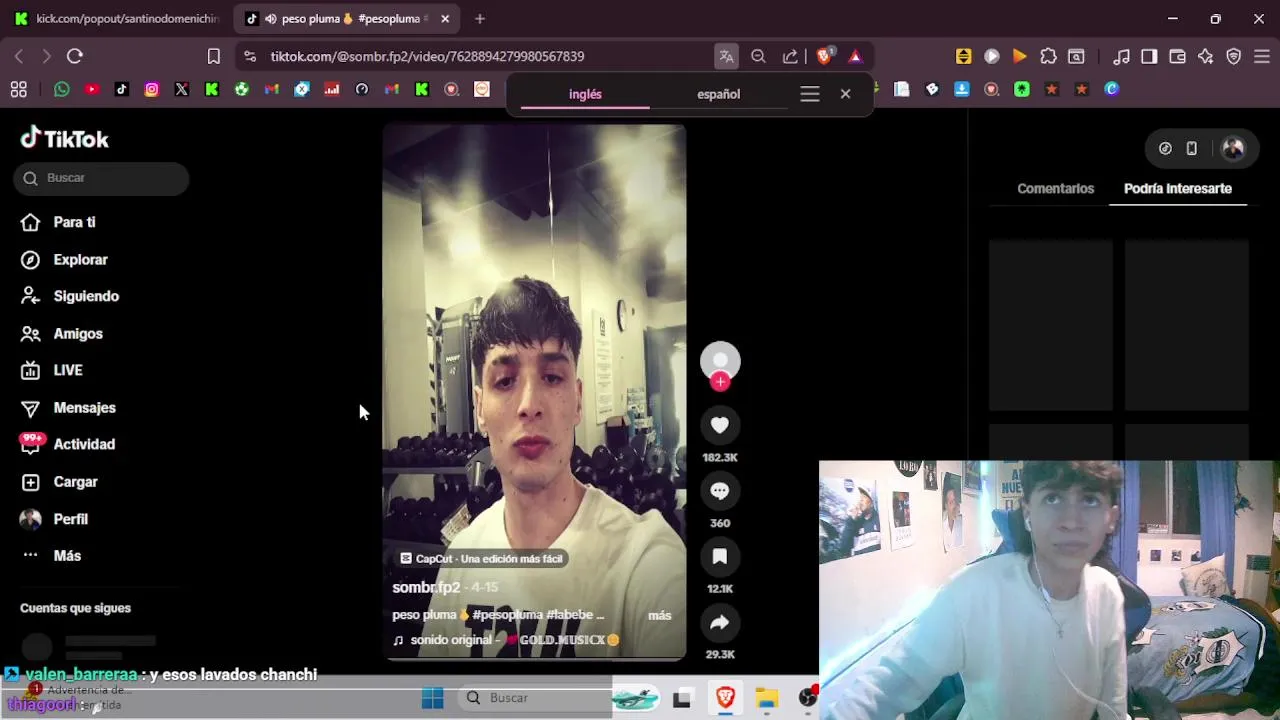This screenshot has height=720, width=1280.
Task: Select español in translate popup
Action: click(x=718, y=94)
